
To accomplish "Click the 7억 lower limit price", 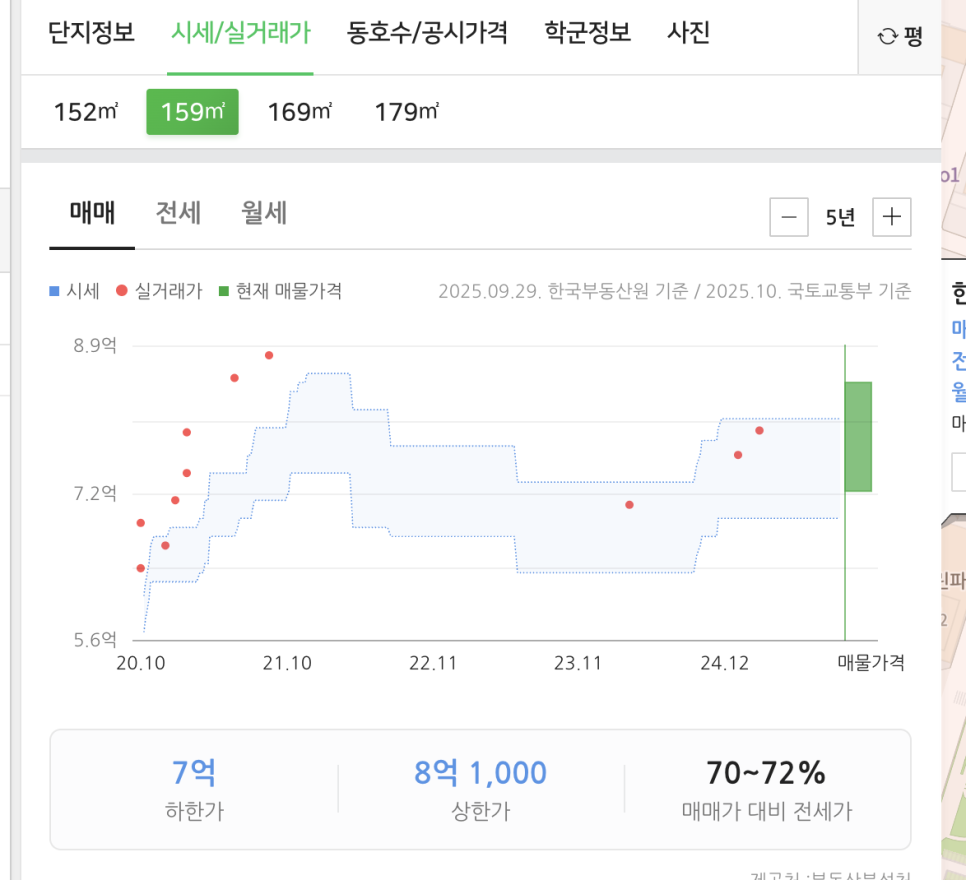I will click(x=194, y=773).
